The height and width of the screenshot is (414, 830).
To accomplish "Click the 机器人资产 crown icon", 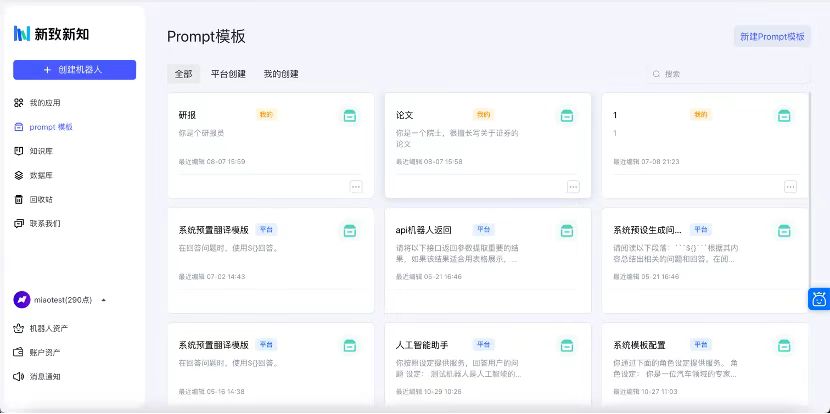I will [x=19, y=328].
